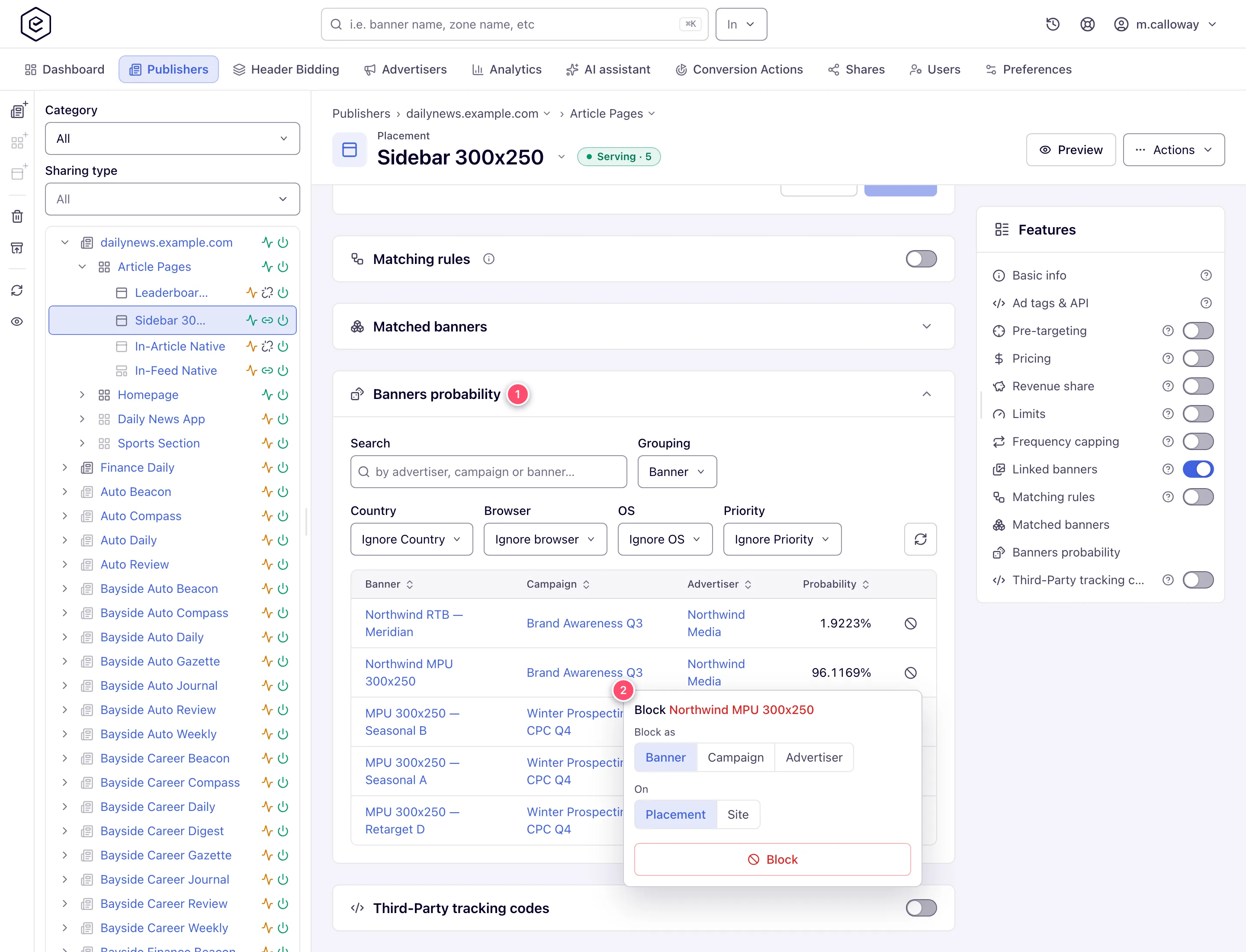Viewport: 1246px width, 952px height.
Task: Click the app logo in top left
Action: point(36,24)
